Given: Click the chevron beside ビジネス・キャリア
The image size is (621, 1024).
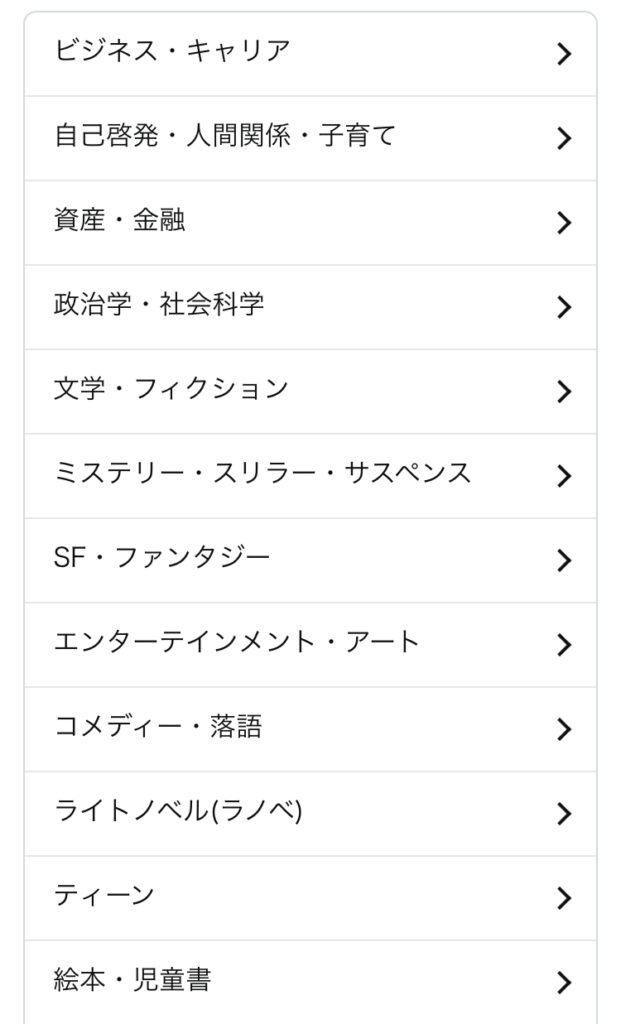Looking at the screenshot, I should [x=564, y=54].
